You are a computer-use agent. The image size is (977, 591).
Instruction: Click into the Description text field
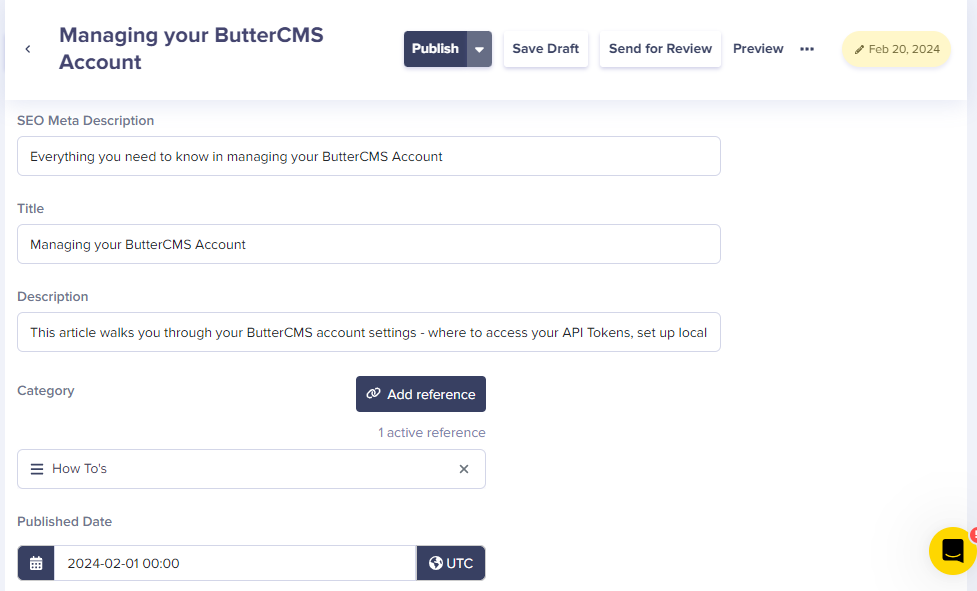point(369,332)
